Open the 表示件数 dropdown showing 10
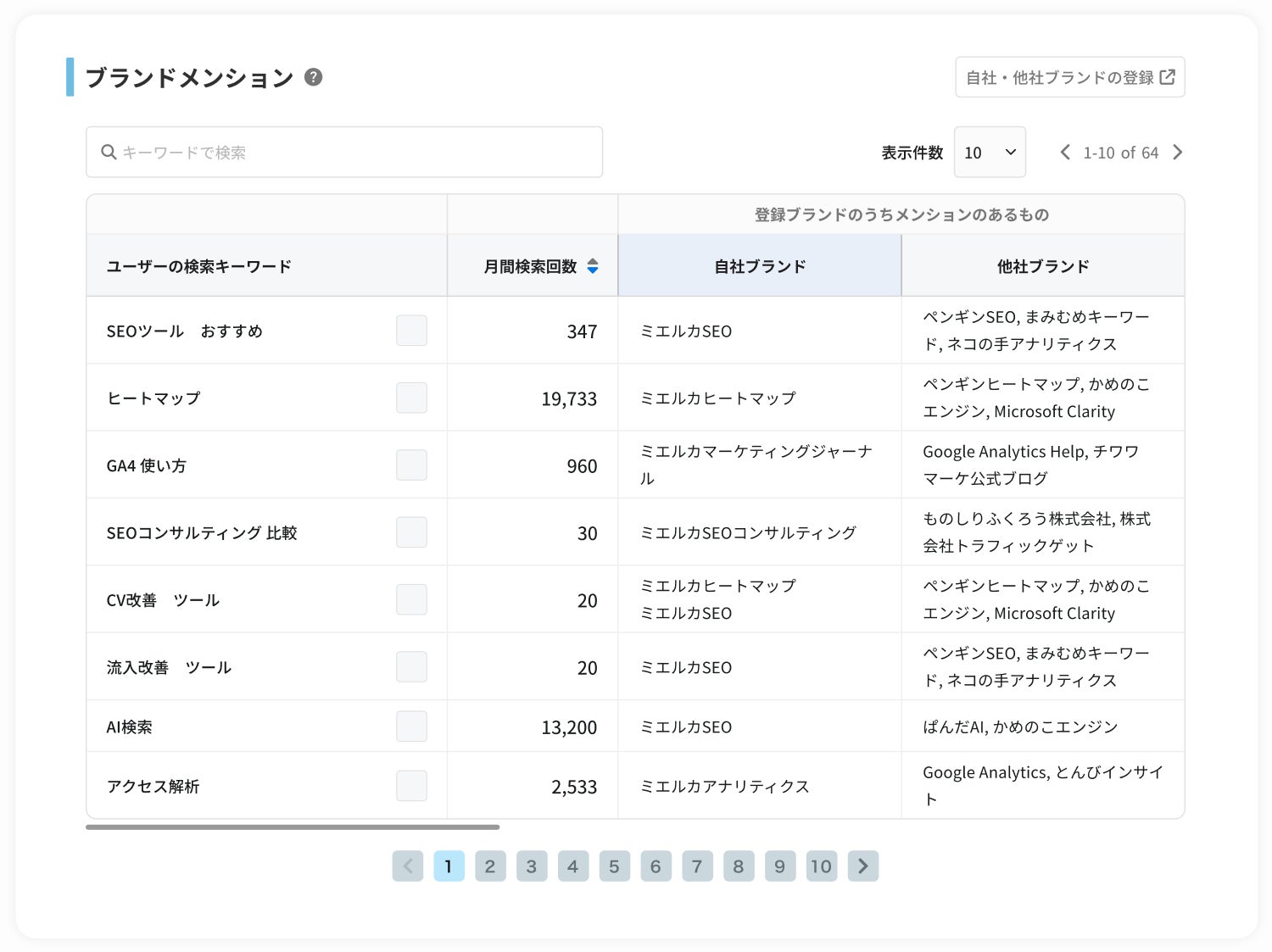1272x952 pixels. click(x=989, y=153)
